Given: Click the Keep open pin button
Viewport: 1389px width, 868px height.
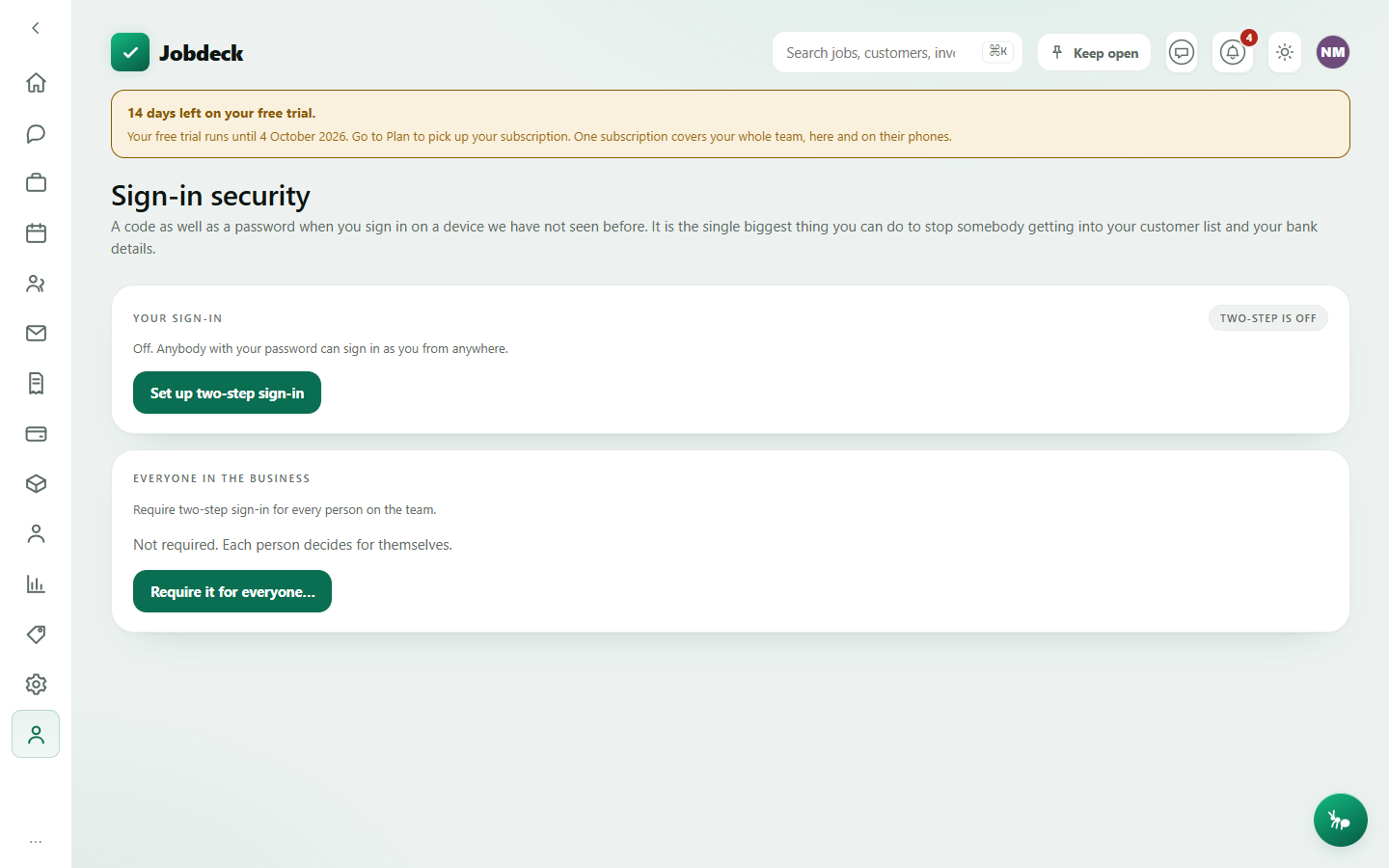Looking at the screenshot, I should pyautogui.click(x=1094, y=52).
